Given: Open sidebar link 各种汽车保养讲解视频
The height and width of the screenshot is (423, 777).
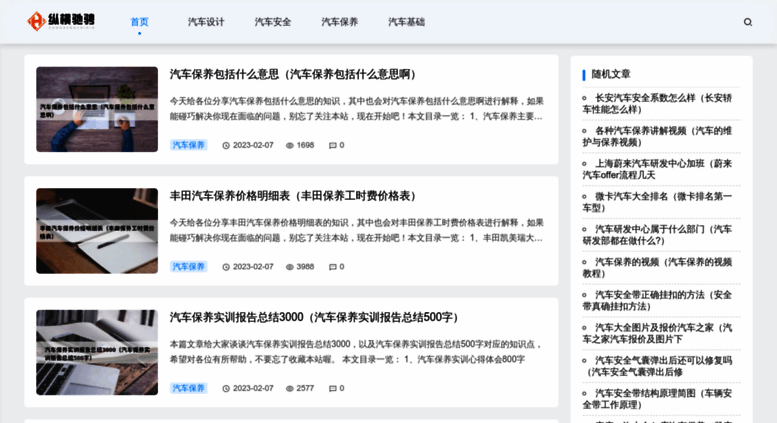Looking at the screenshot, I should point(657,137).
